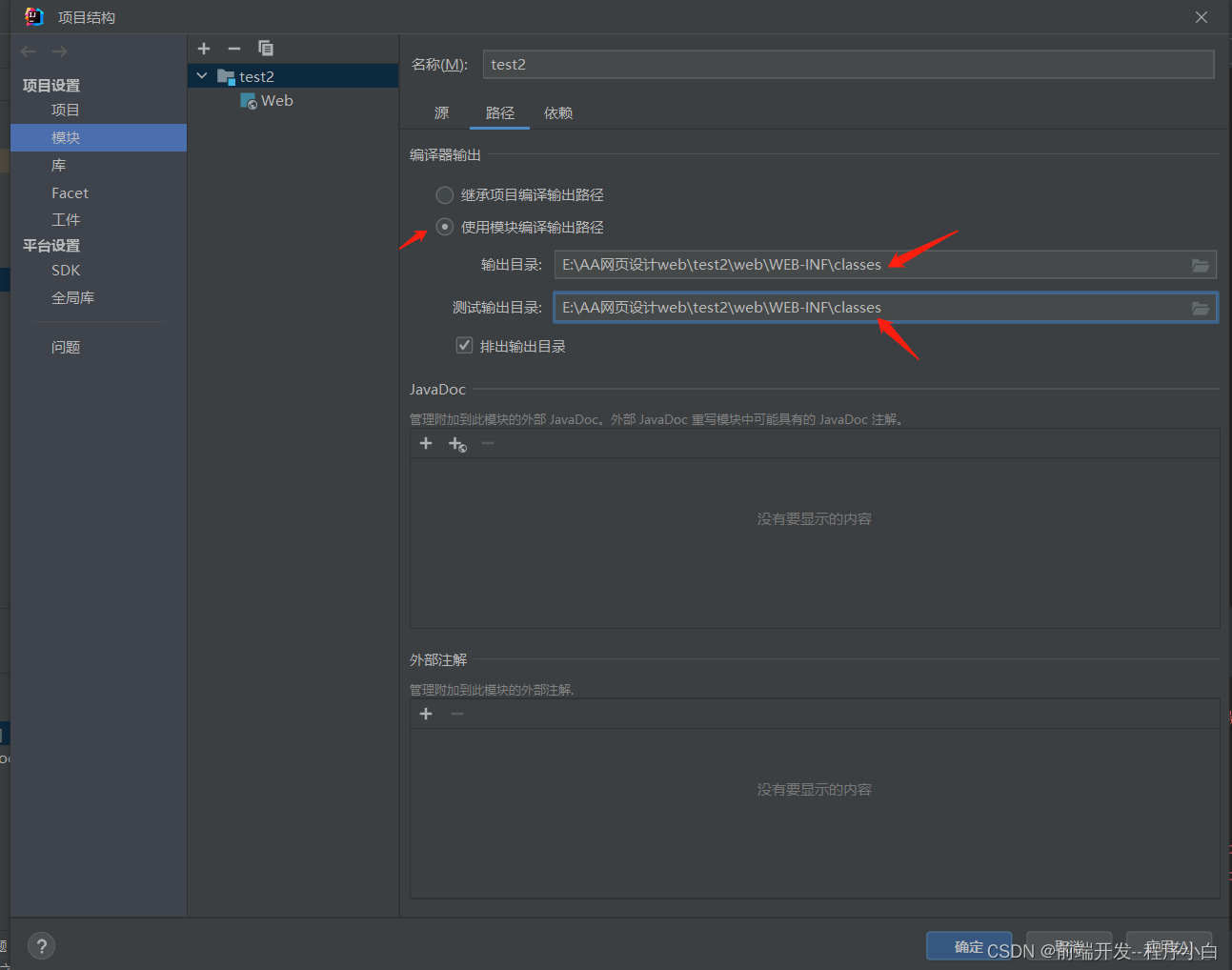This screenshot has height=970, width=1232.
Task: Remove JavaDoc entry with minus icon
Action: pyautogui.click(x=488, y=443)
